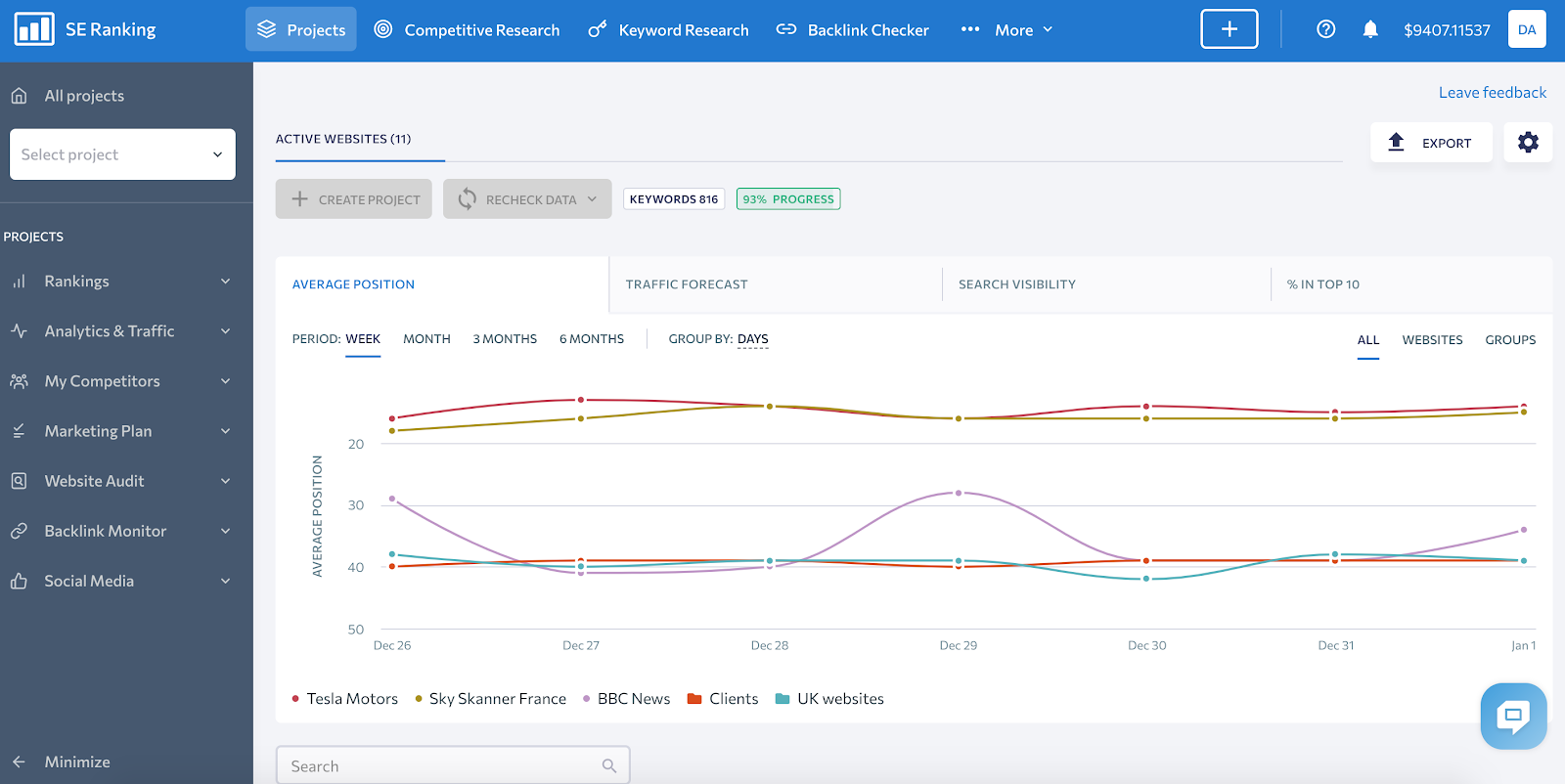Click the DA user avatar
The image size is (1565, 784).
[1527, 29]
